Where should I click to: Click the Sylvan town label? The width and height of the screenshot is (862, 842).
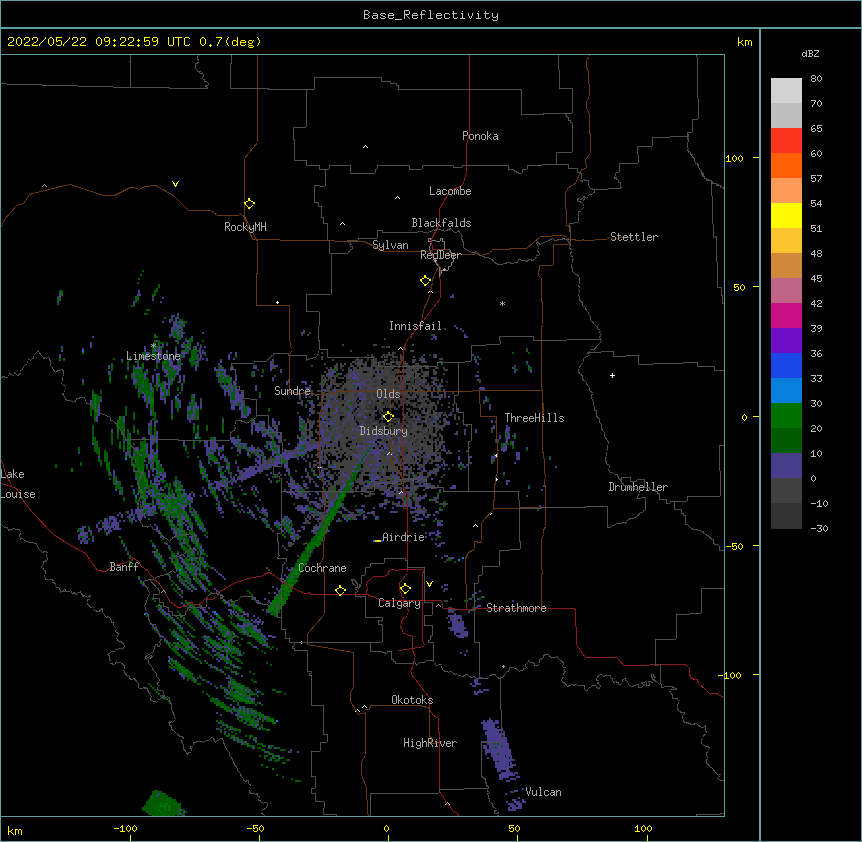[390, 245]
